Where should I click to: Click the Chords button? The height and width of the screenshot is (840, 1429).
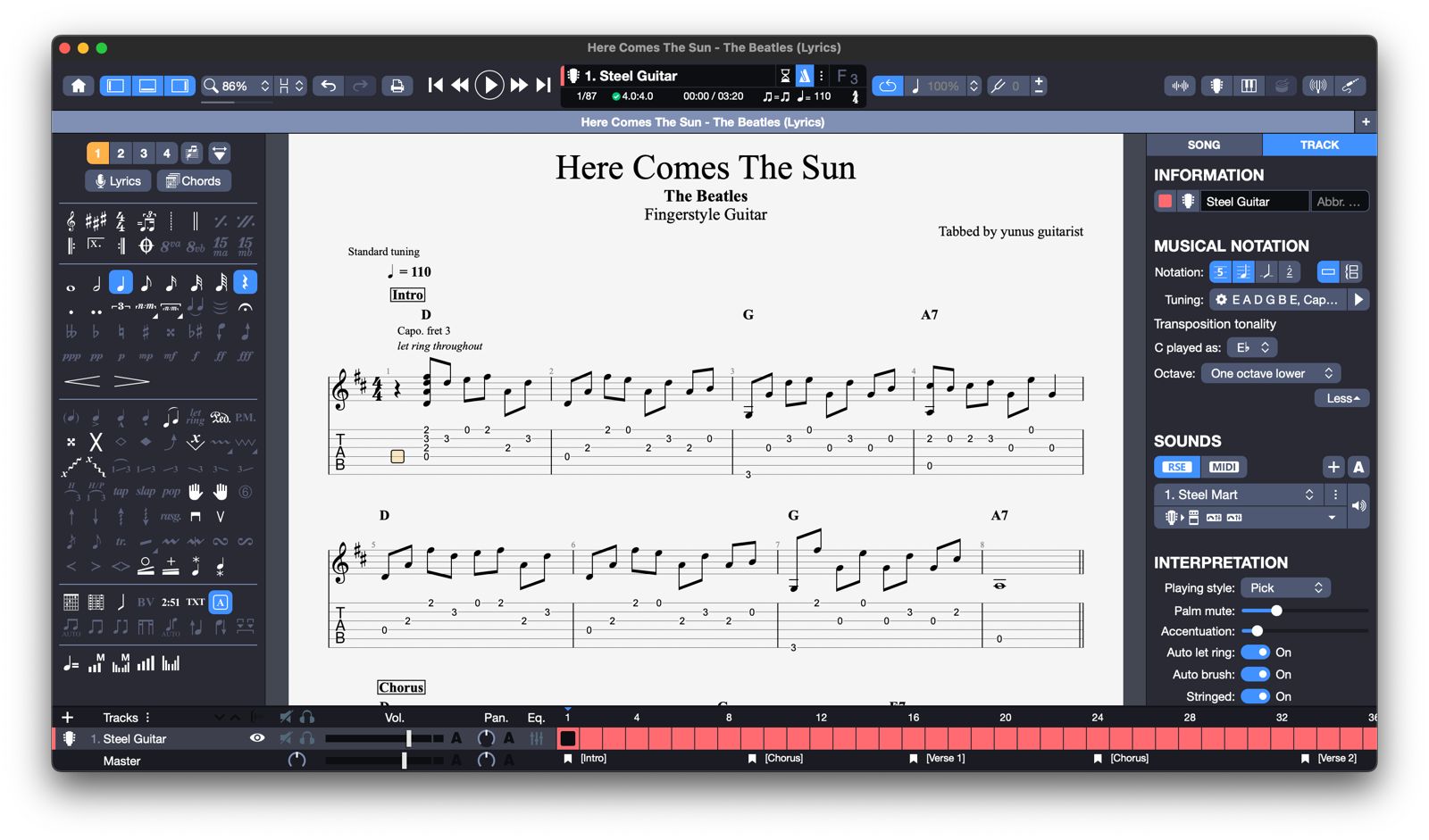tap(194, 181)
